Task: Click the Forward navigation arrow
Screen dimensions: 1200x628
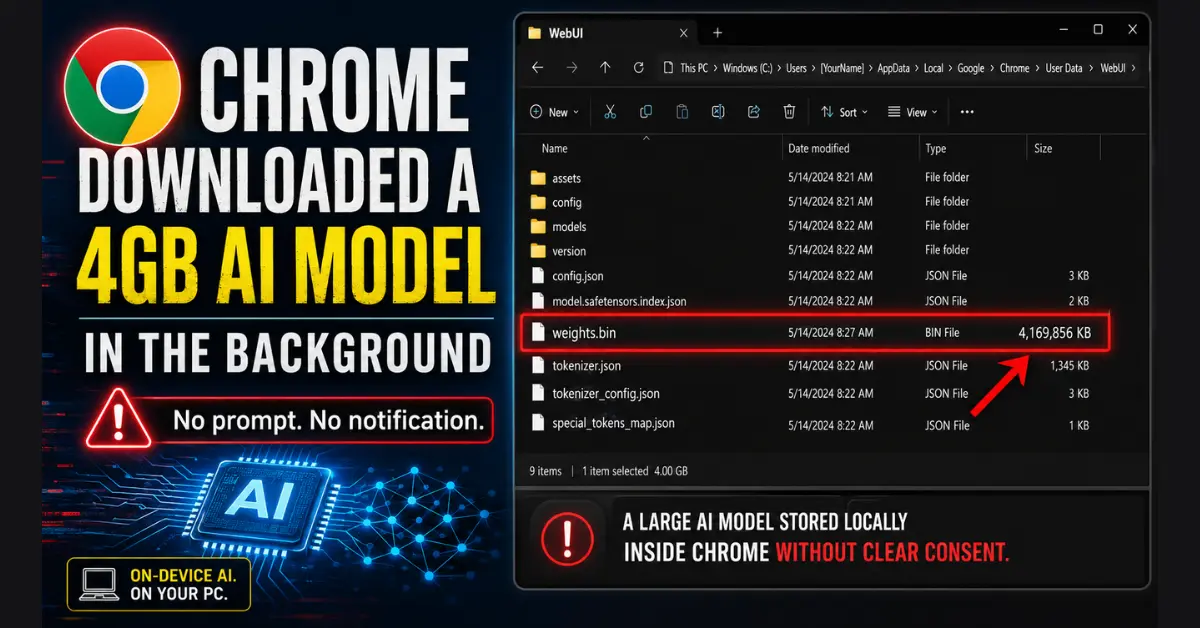Action: [572, 68]
